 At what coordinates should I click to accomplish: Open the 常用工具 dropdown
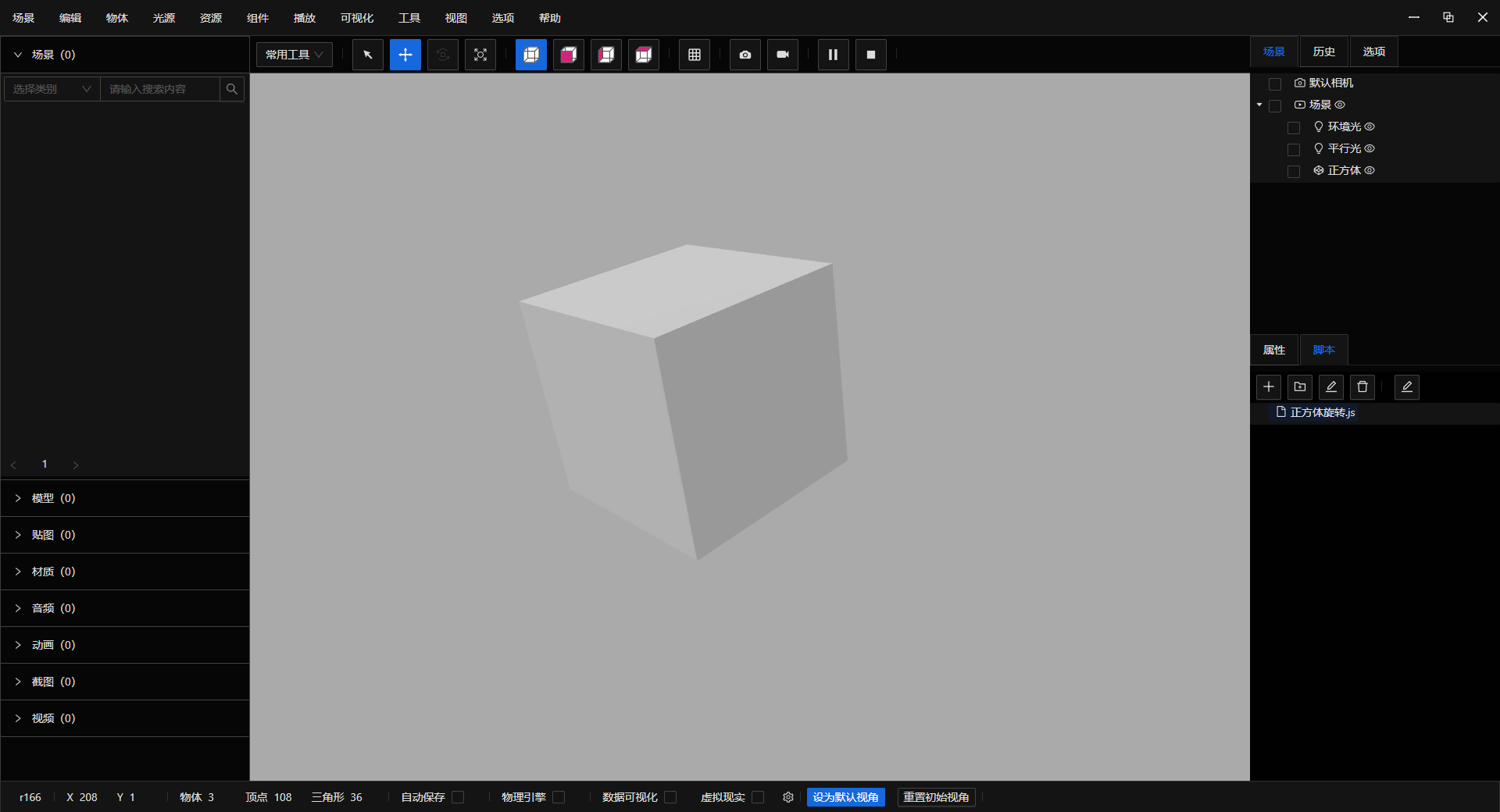click(295, 55)
